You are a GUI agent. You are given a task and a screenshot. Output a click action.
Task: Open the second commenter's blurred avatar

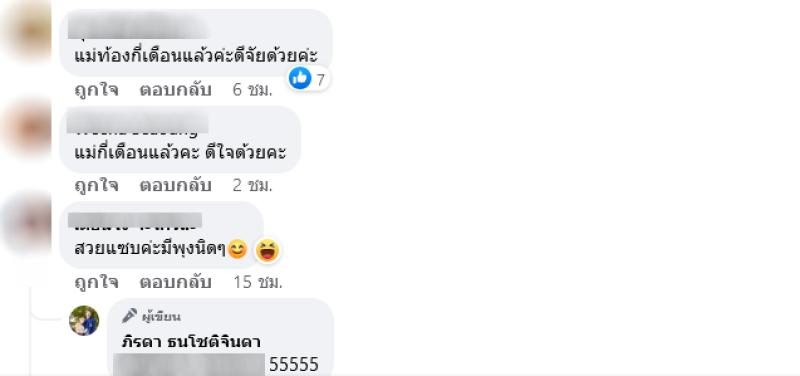coord(26,128)
